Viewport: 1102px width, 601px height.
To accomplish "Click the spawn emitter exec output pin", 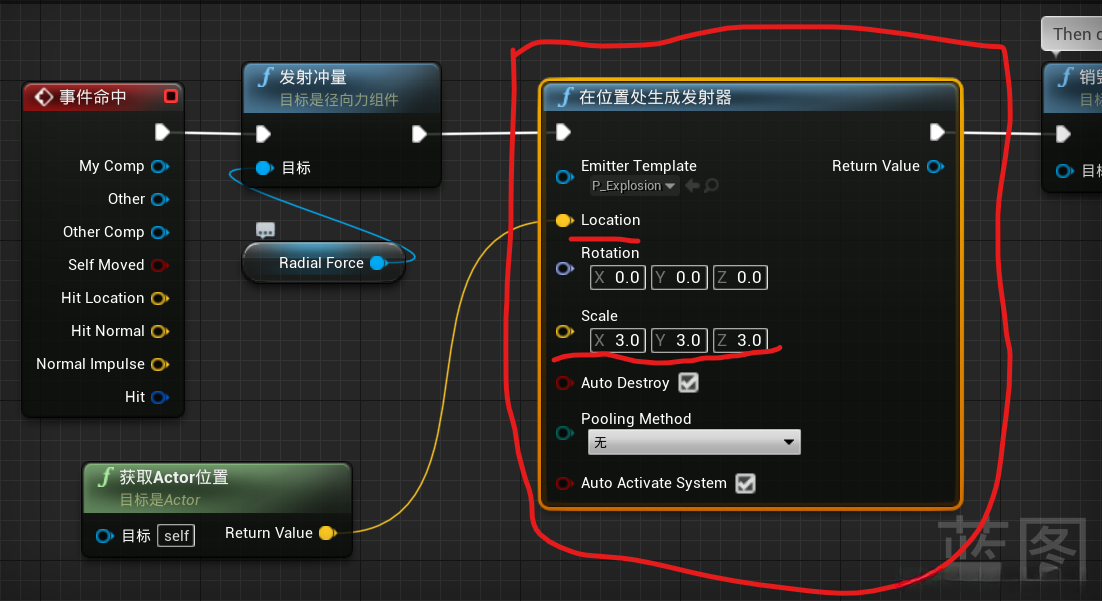I will tap(937, 132).
